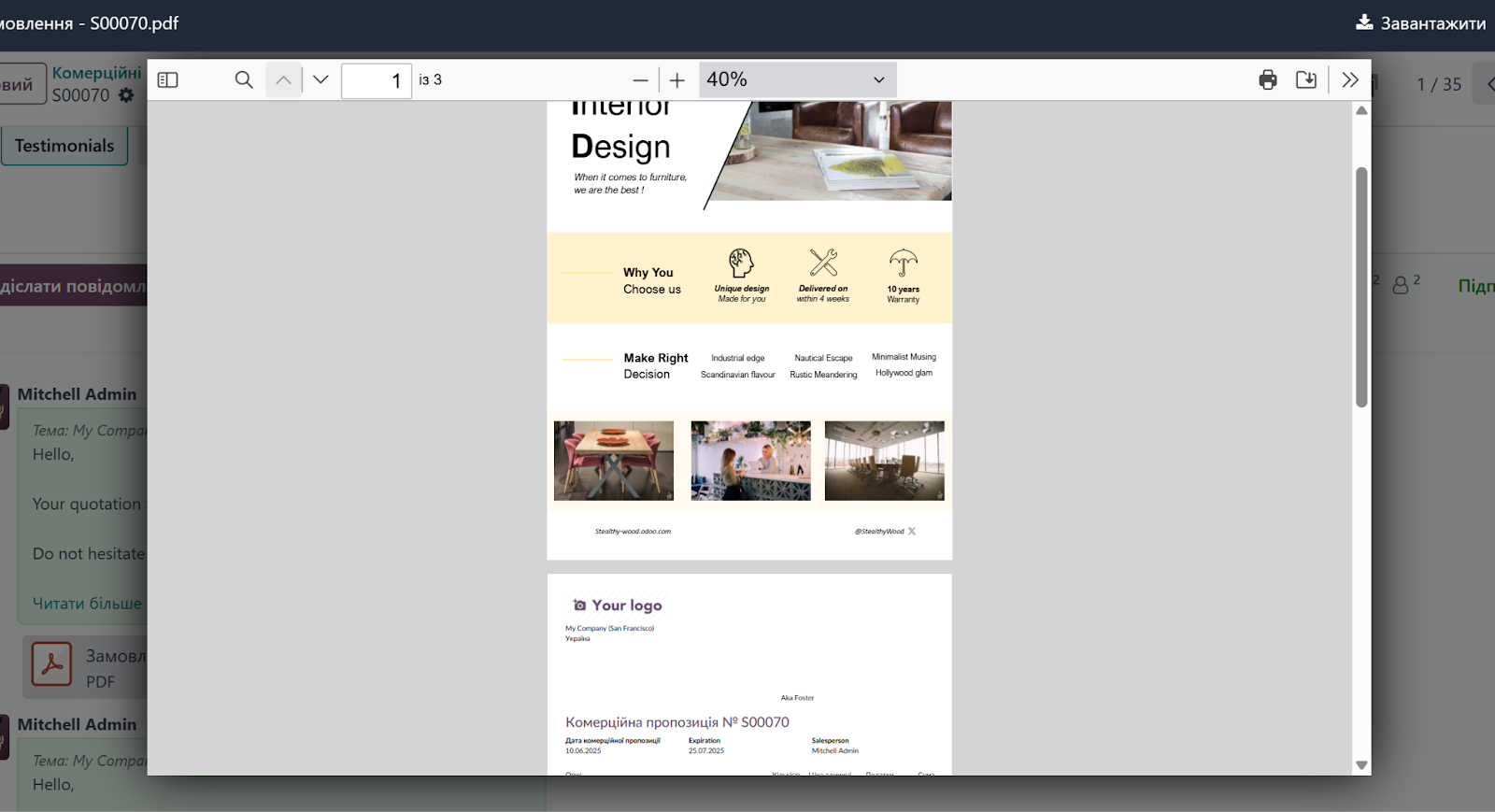The image size is (1495, 812).
Task: Click the scroll-up arrow of viewer scrollbar
Action: (x=1361, y=110)
